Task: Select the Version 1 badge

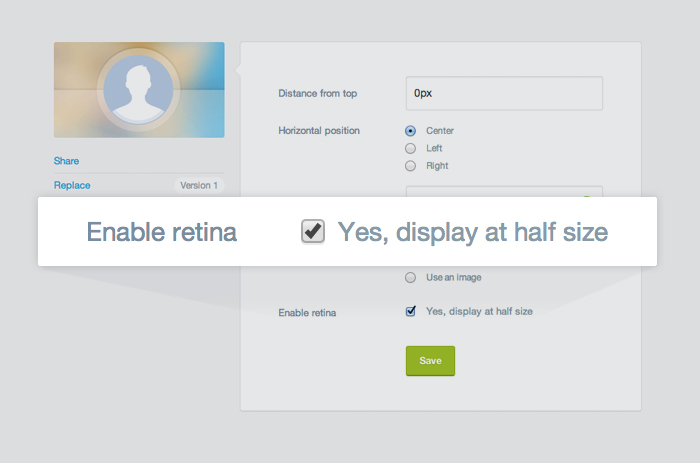Action: (x=199, y=185)
